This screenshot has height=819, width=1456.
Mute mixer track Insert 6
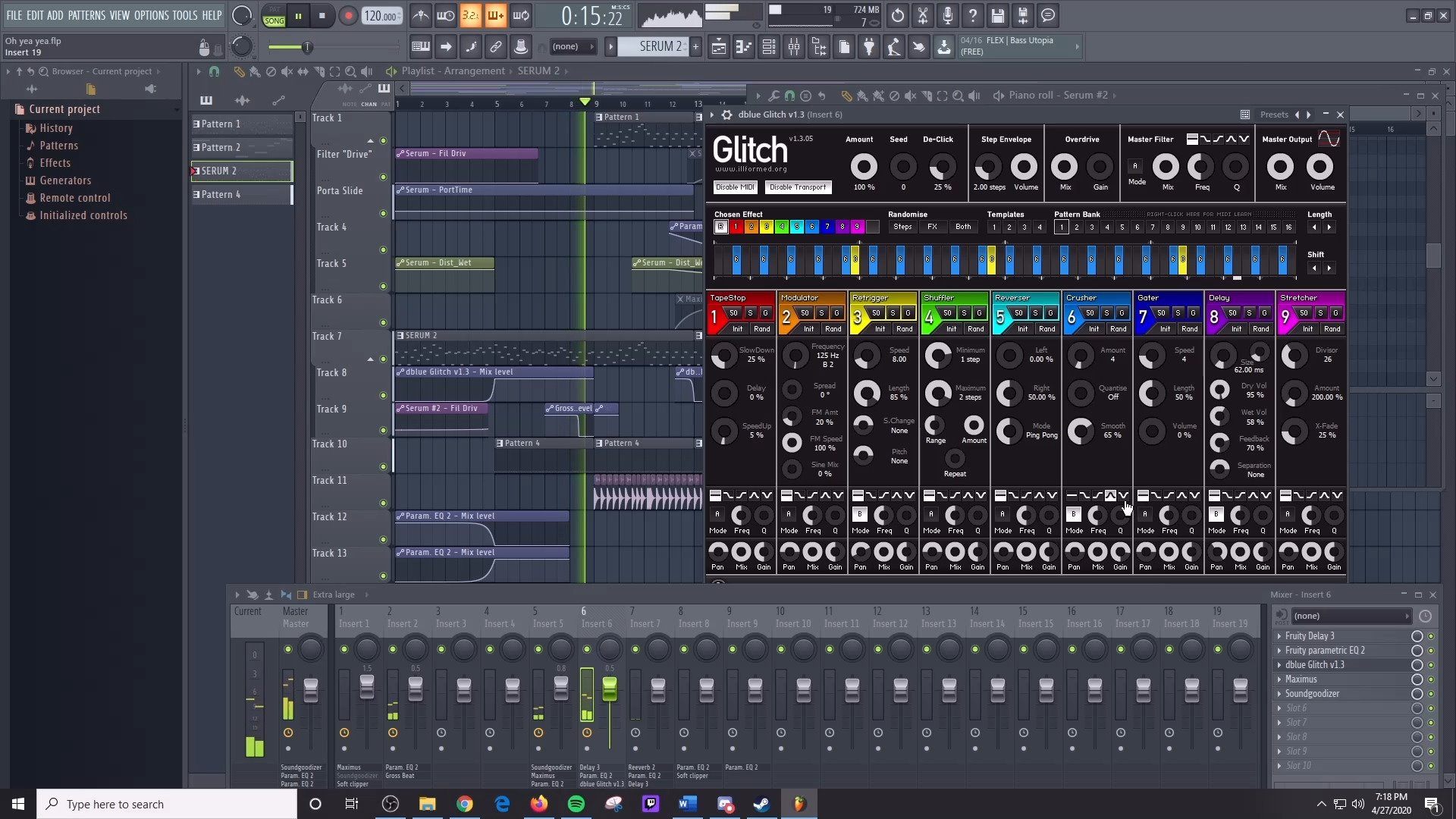coord(587,650)
